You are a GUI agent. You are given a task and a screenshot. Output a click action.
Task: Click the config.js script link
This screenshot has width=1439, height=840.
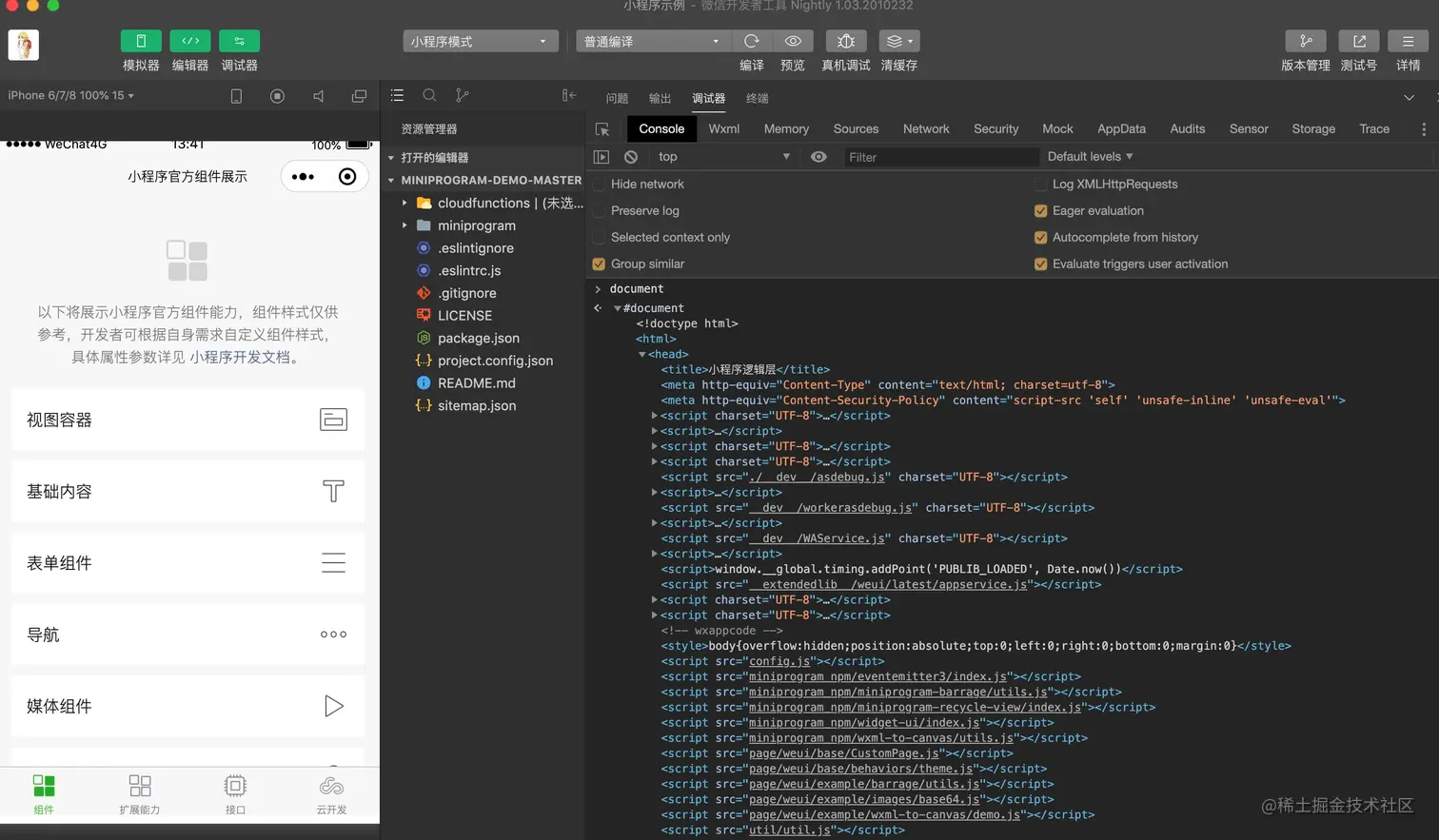click(x=779, y=661)
